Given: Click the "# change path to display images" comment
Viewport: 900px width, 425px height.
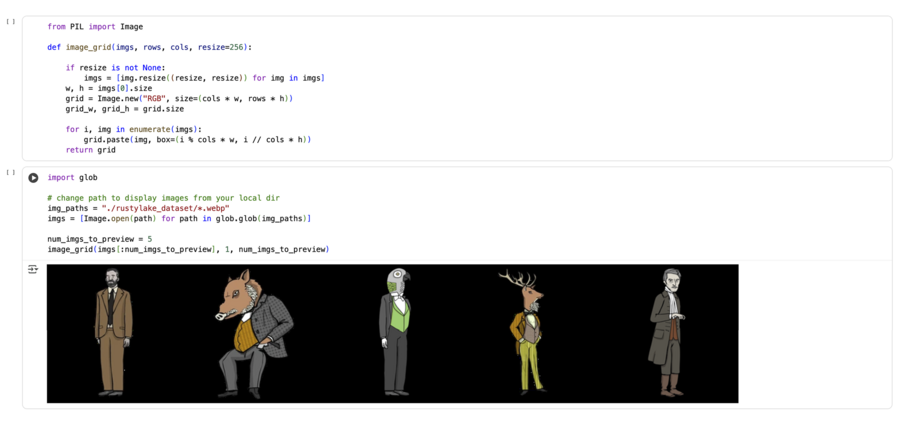Looking at the screenshot, I should (164, 198).
